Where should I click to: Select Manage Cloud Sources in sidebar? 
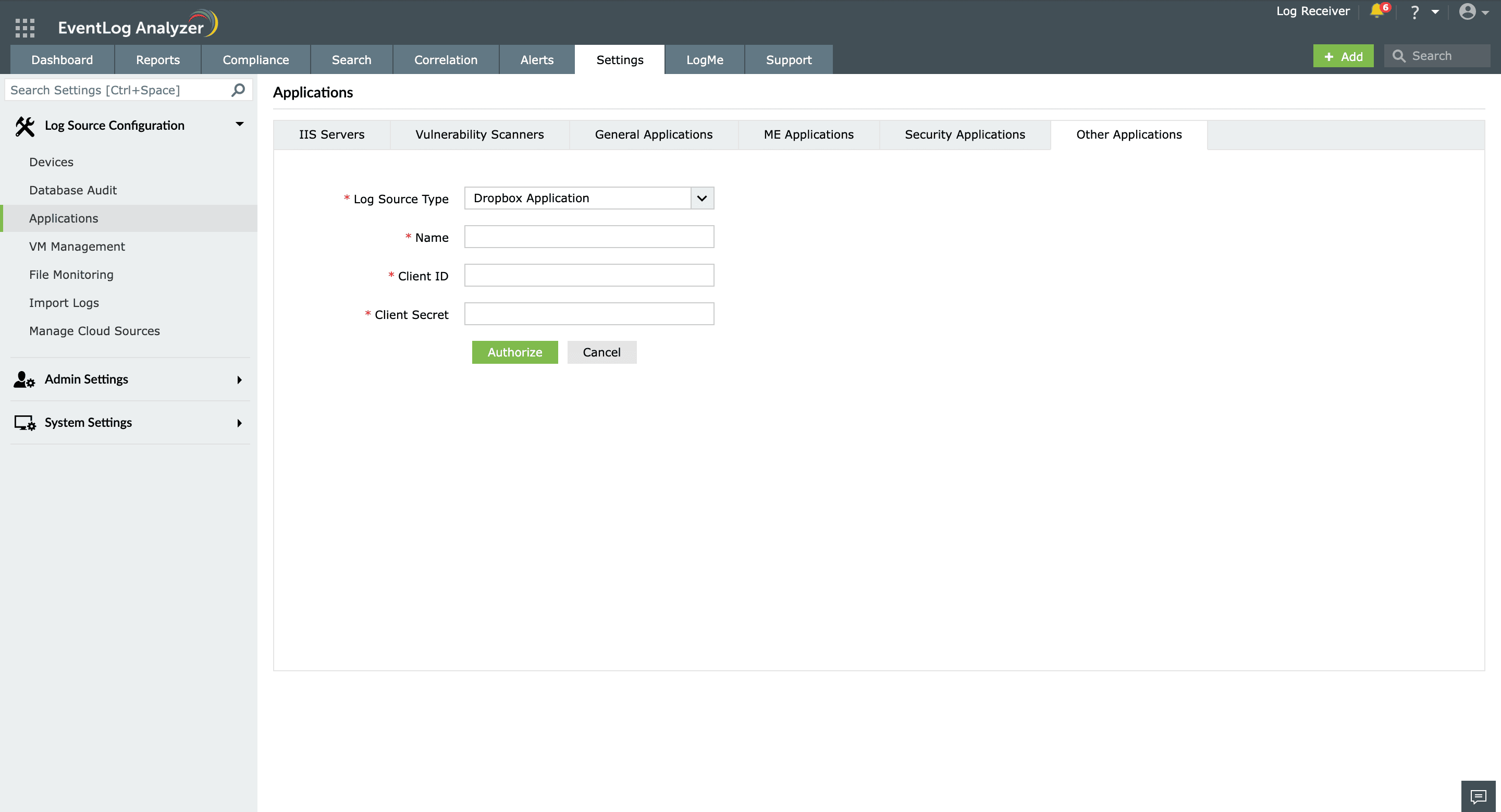94,331
